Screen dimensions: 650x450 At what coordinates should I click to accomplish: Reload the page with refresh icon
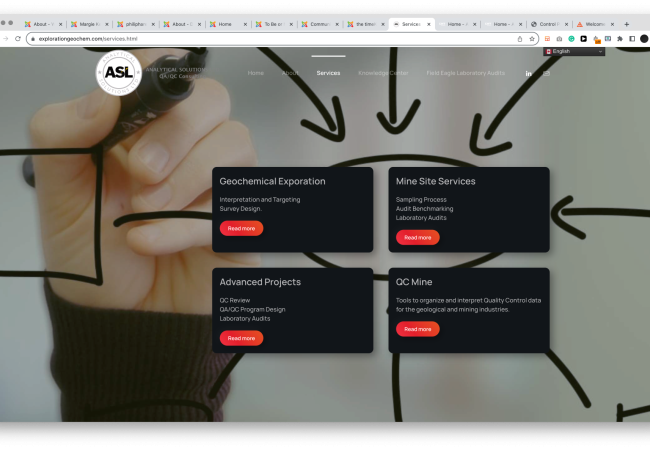point(18,39)
